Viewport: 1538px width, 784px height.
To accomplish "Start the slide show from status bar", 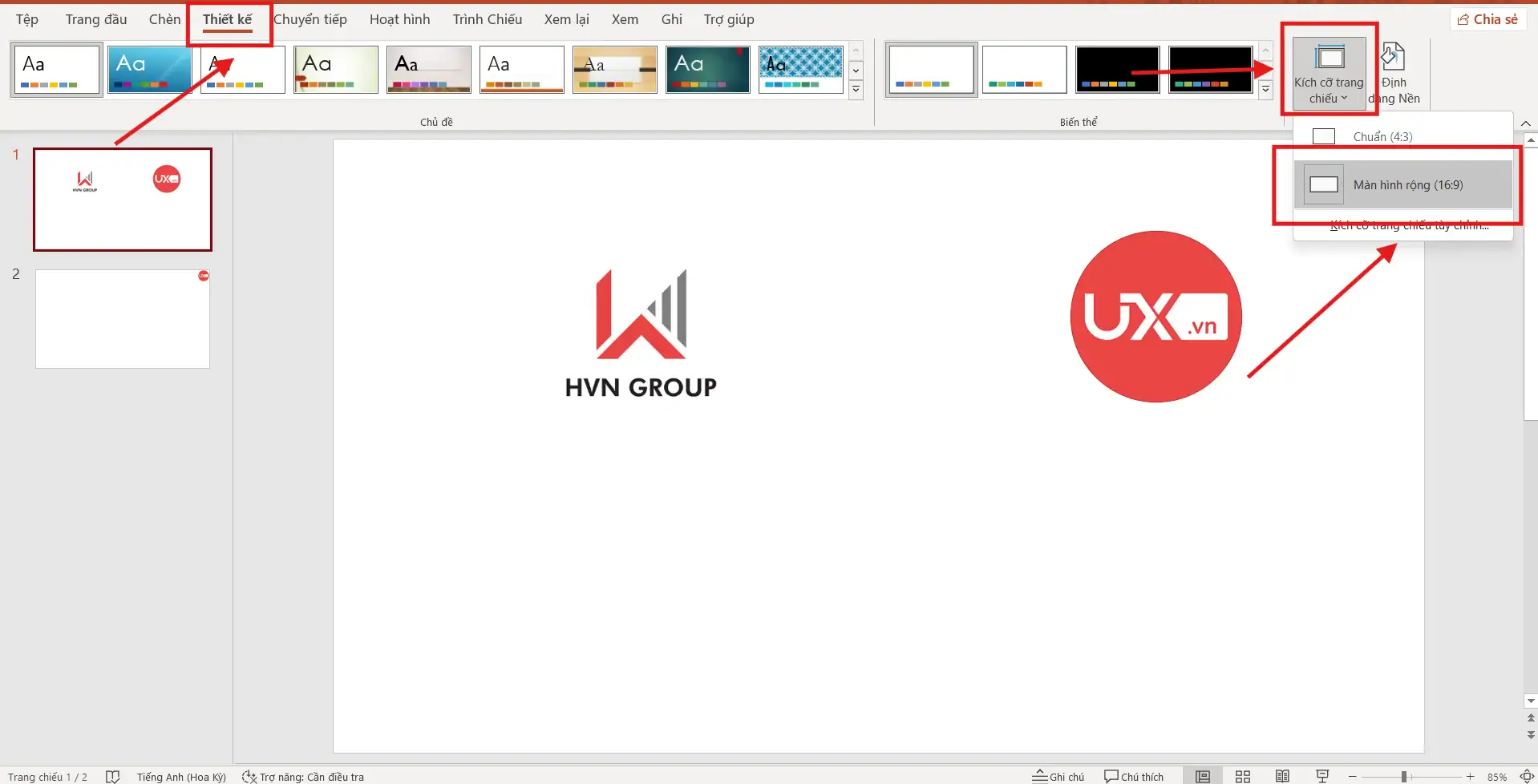I will click(1323, 777).
